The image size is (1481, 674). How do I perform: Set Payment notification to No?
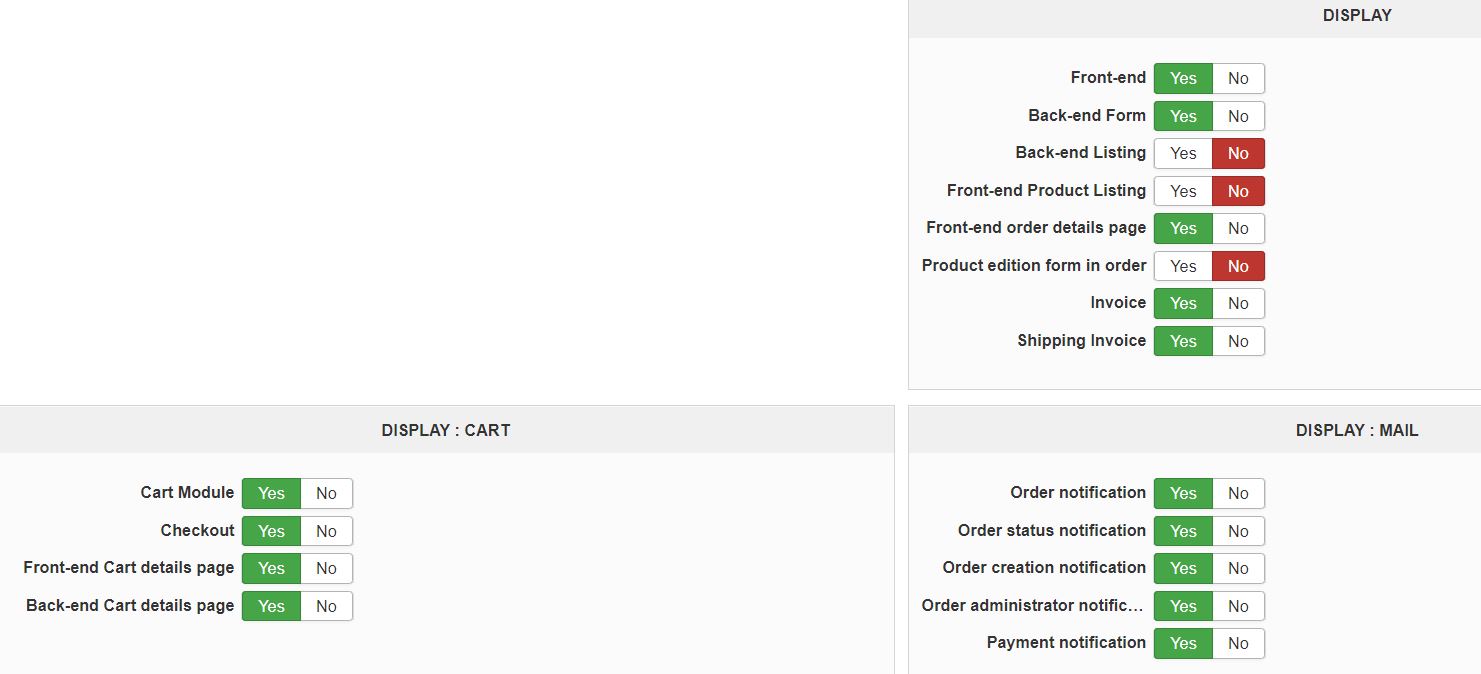1238,643
